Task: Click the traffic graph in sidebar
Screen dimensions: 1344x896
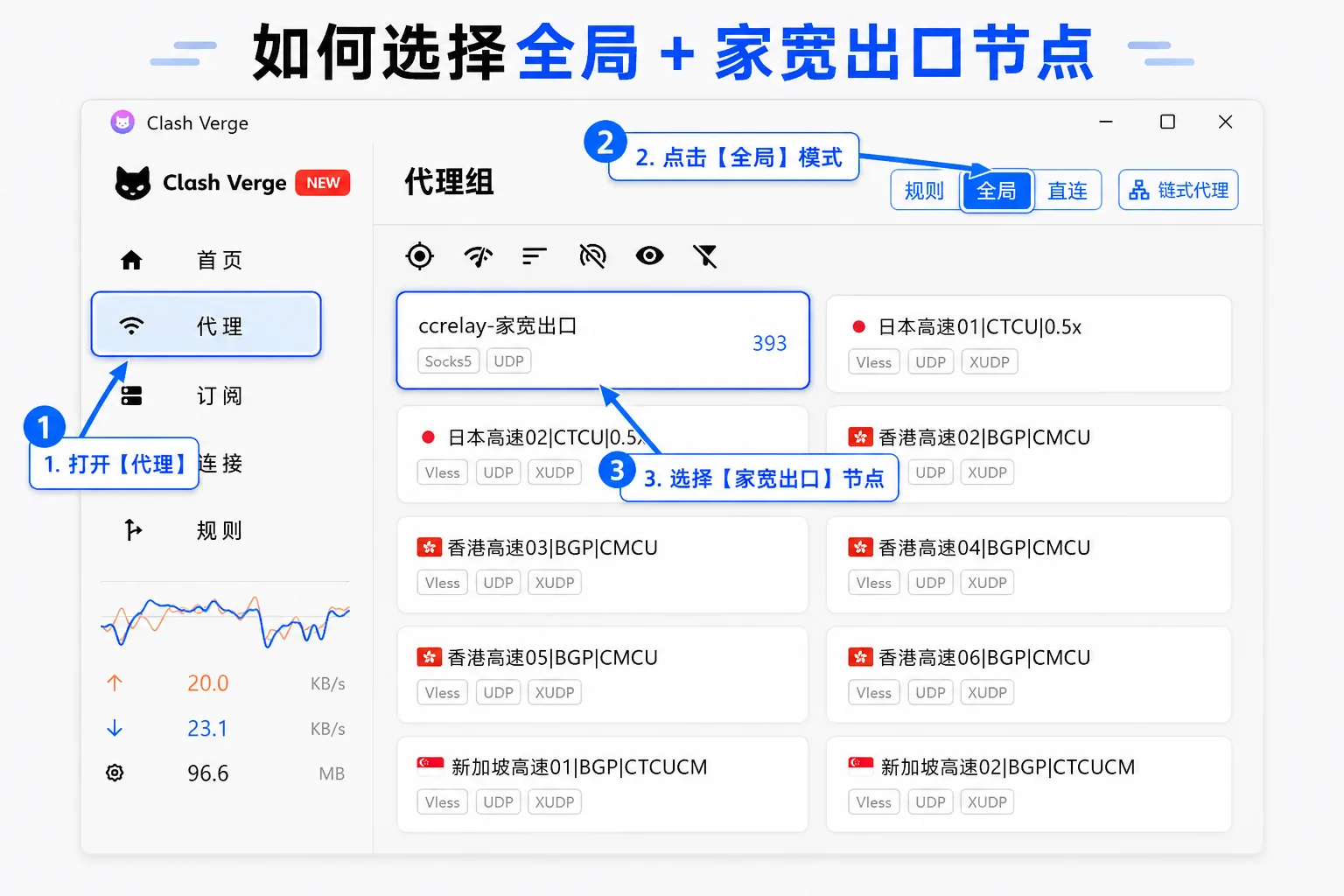Action: (x=225, y=620)
